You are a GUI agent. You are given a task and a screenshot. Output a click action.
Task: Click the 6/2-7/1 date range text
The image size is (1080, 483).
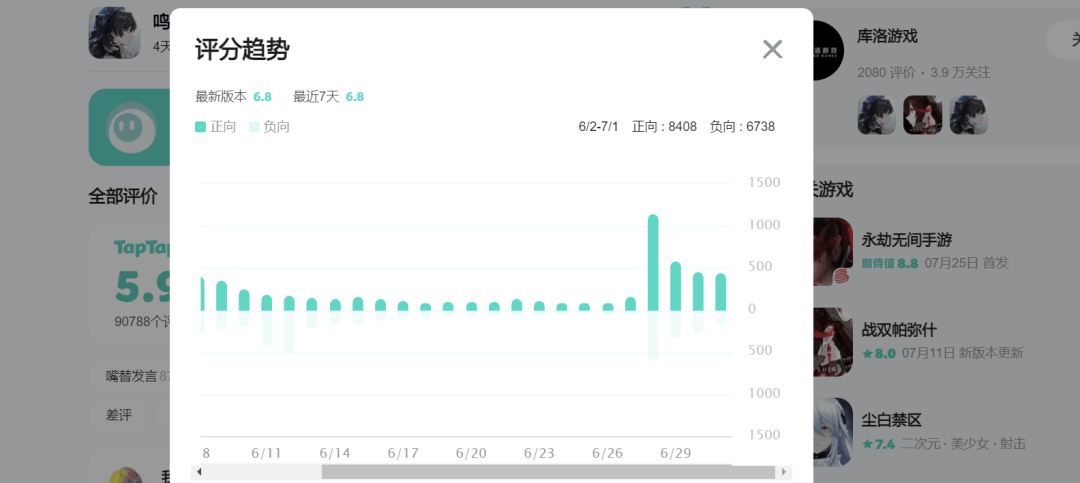click(599, 127)
